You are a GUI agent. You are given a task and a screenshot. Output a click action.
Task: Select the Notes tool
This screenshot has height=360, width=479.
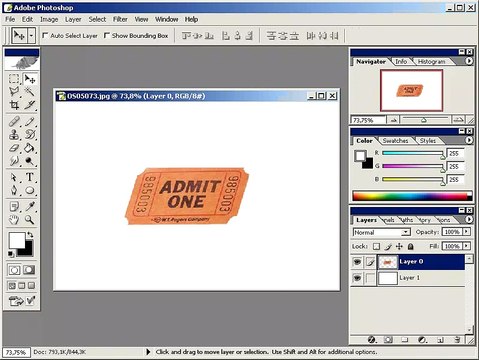[x=14, y=207]
